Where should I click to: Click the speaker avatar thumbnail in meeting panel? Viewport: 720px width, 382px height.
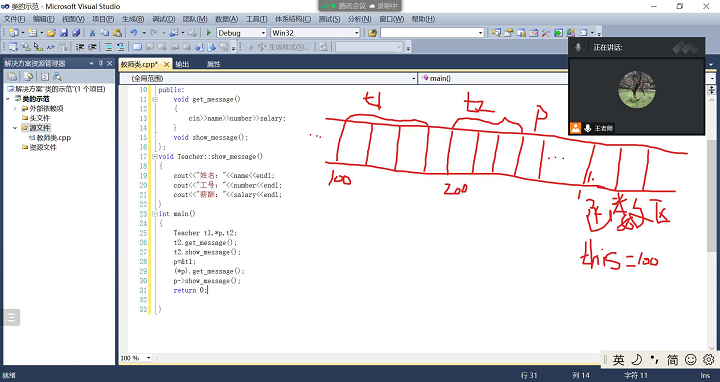click(636, 90)
